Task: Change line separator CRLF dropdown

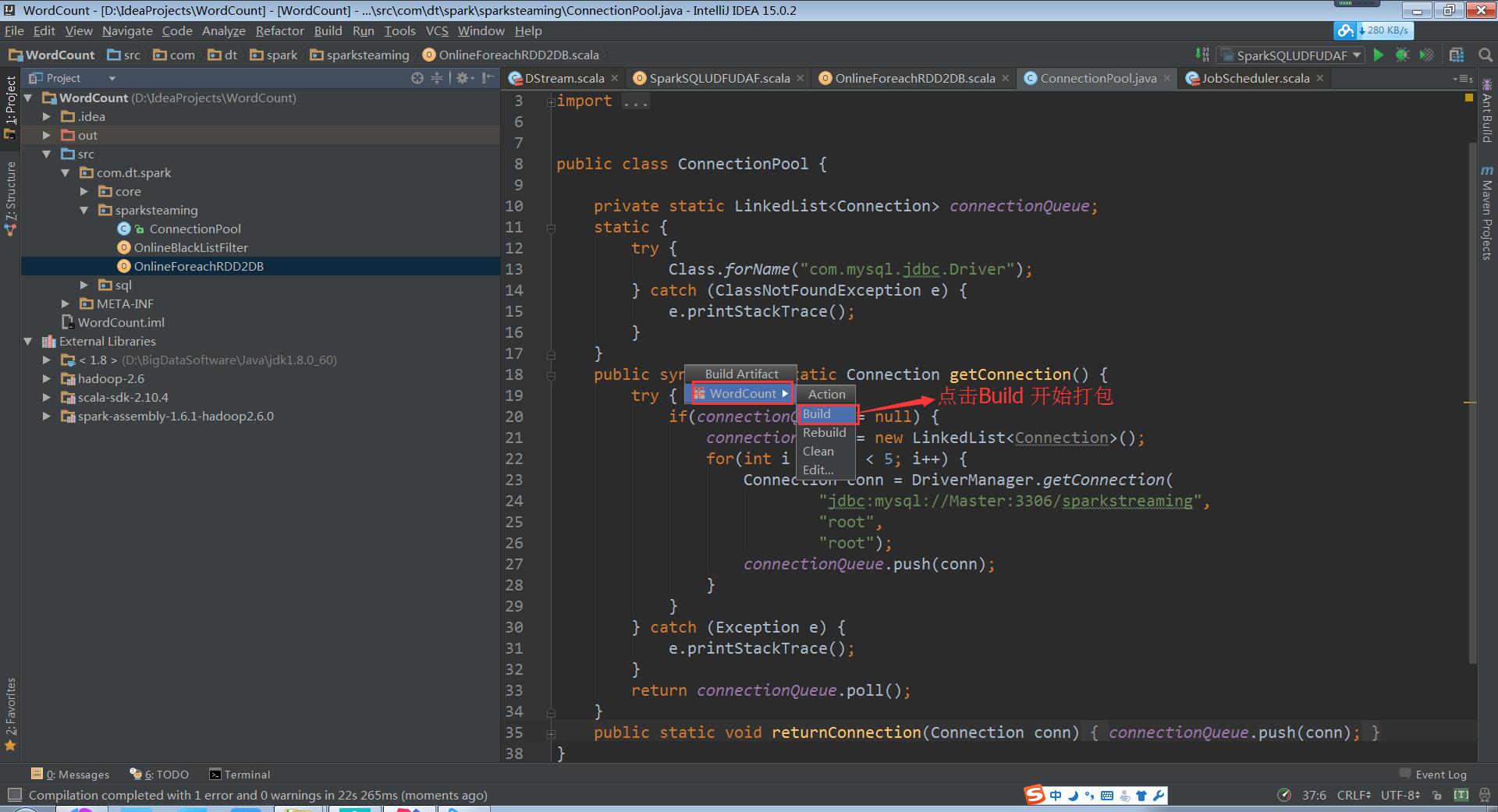Action: coord(1354,795)
